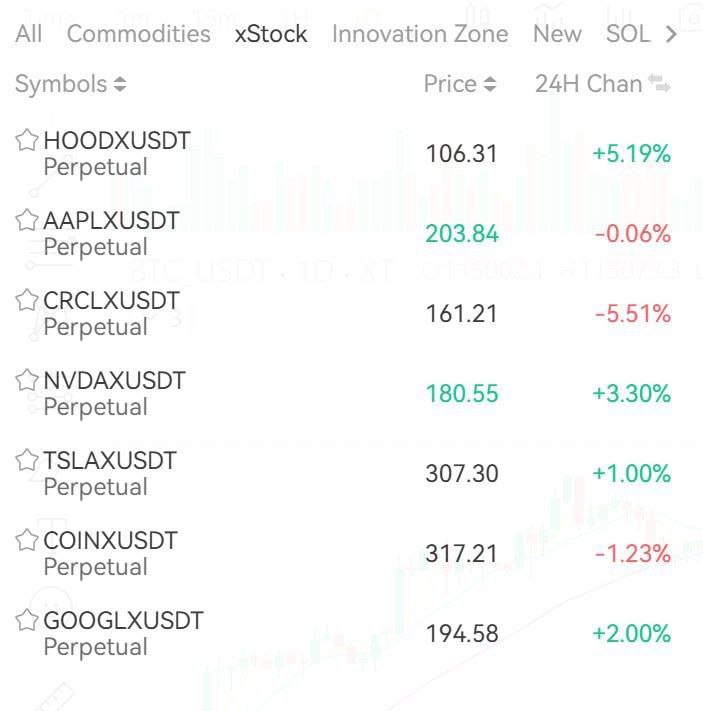Show more categories with right chevron

pos(671,34)
